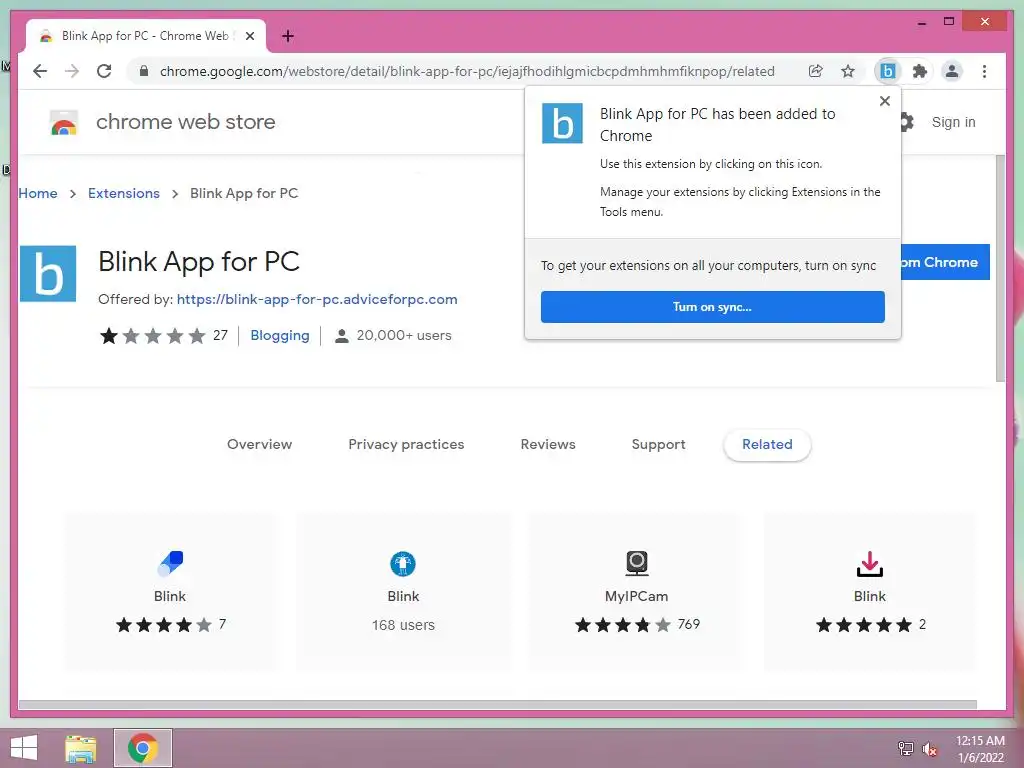1024x768 pixels.
Task: Switch to the Reviews tab
Action: point(548,444)
